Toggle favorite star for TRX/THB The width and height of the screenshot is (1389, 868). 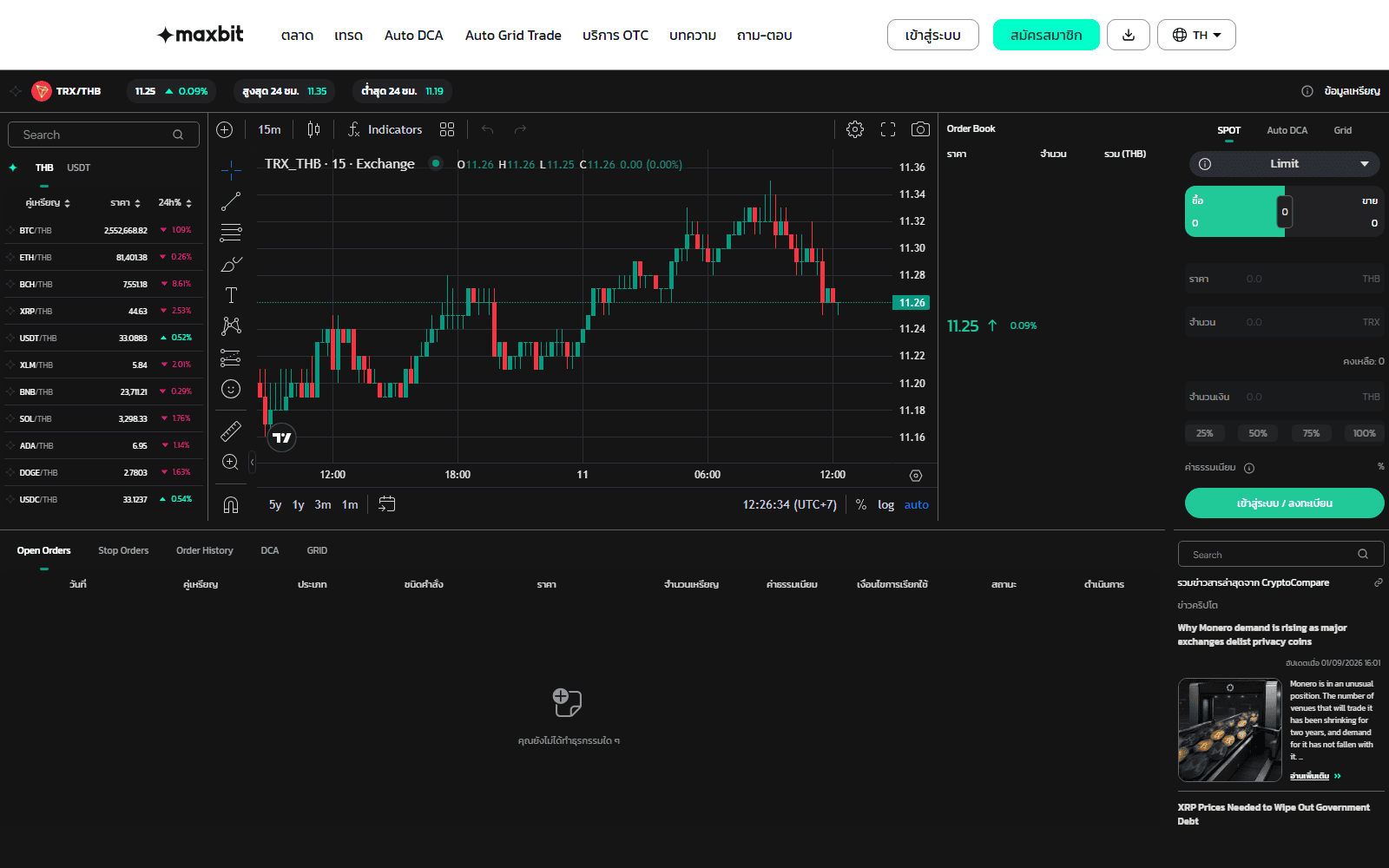pyautogui.click(x=16, y=91)
